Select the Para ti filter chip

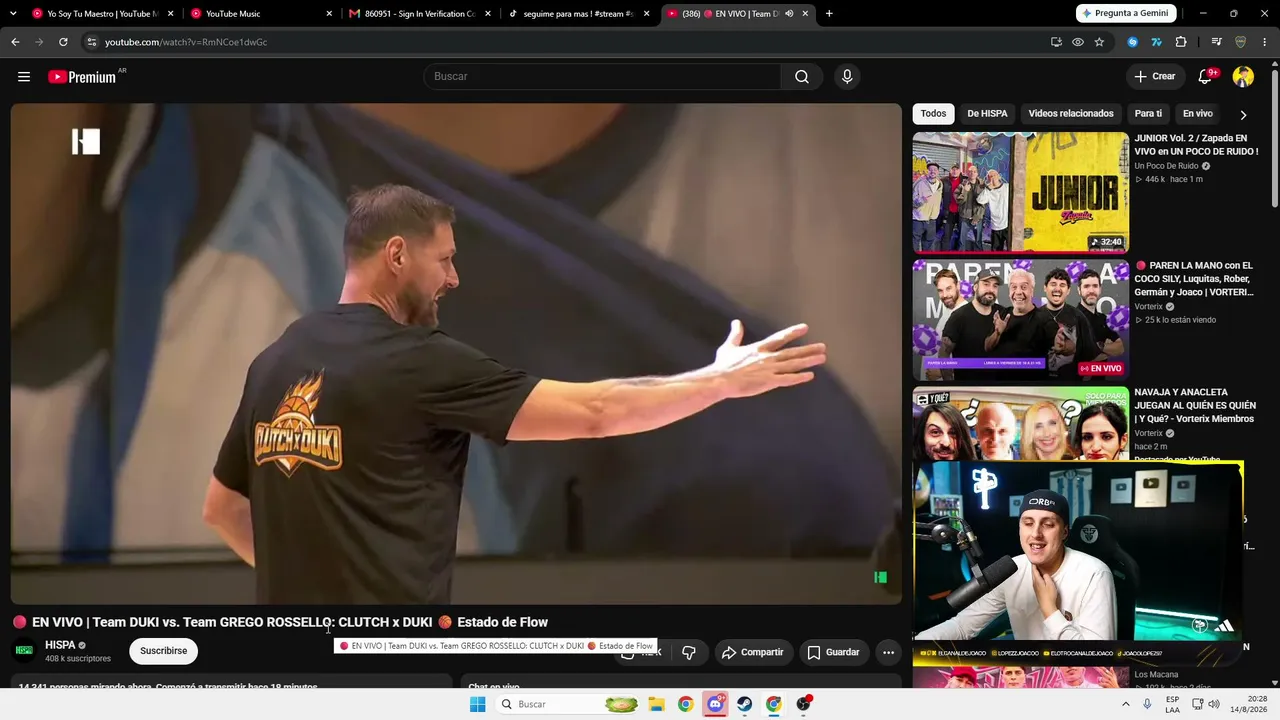point(1148,114)
